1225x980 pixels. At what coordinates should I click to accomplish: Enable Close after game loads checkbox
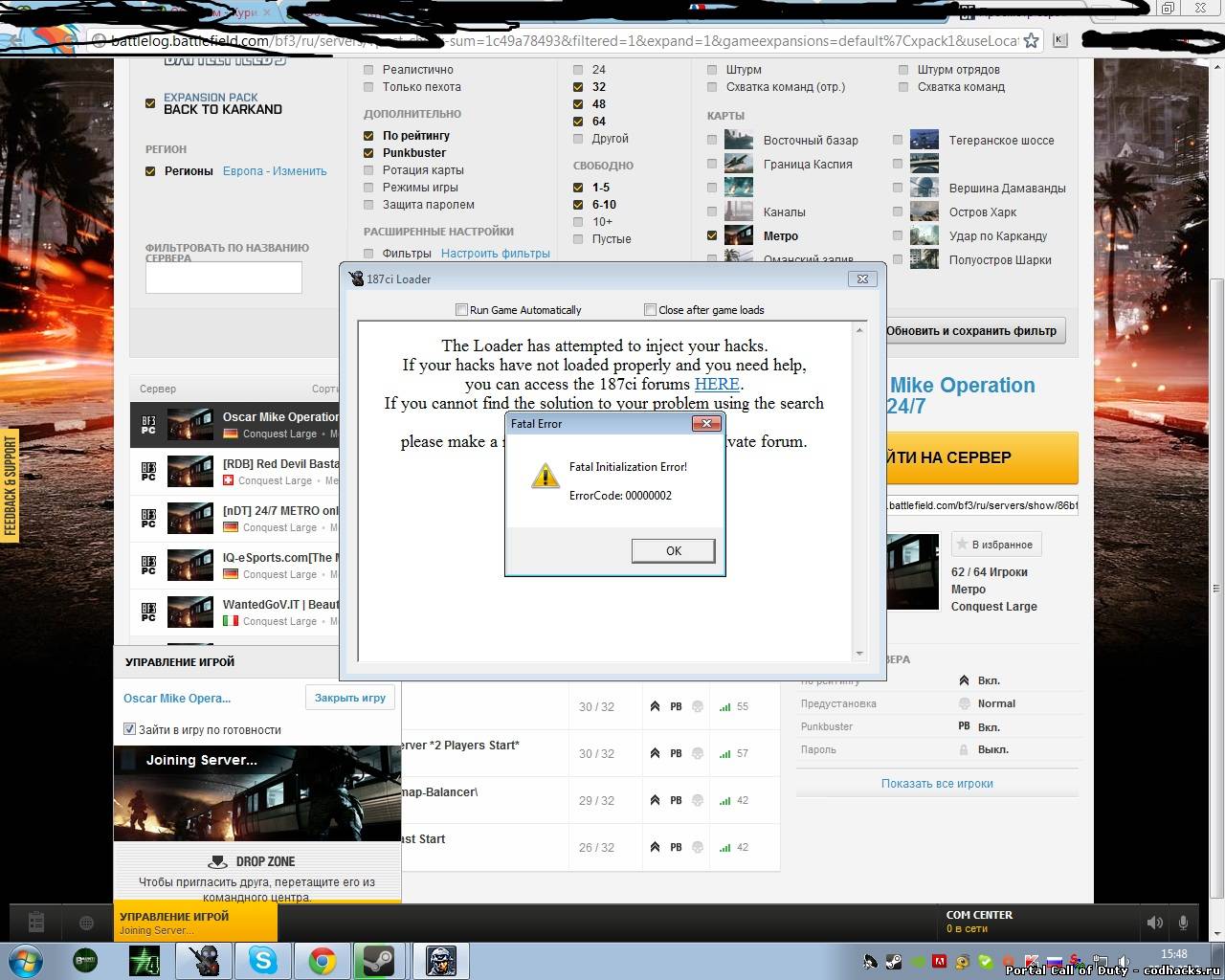tap(650, 309)
